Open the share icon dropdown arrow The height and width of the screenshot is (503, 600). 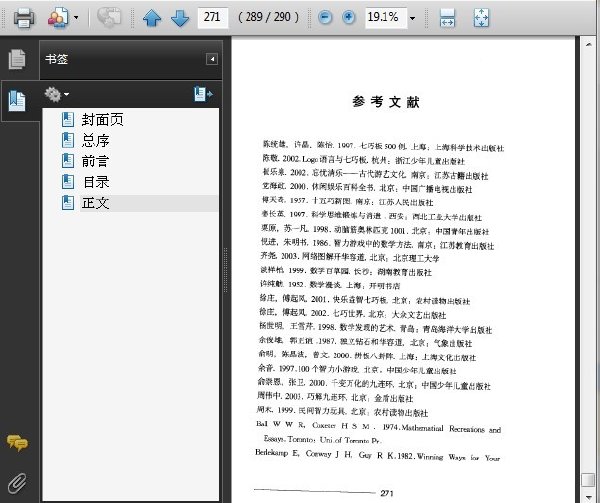(x=76, y=18)
